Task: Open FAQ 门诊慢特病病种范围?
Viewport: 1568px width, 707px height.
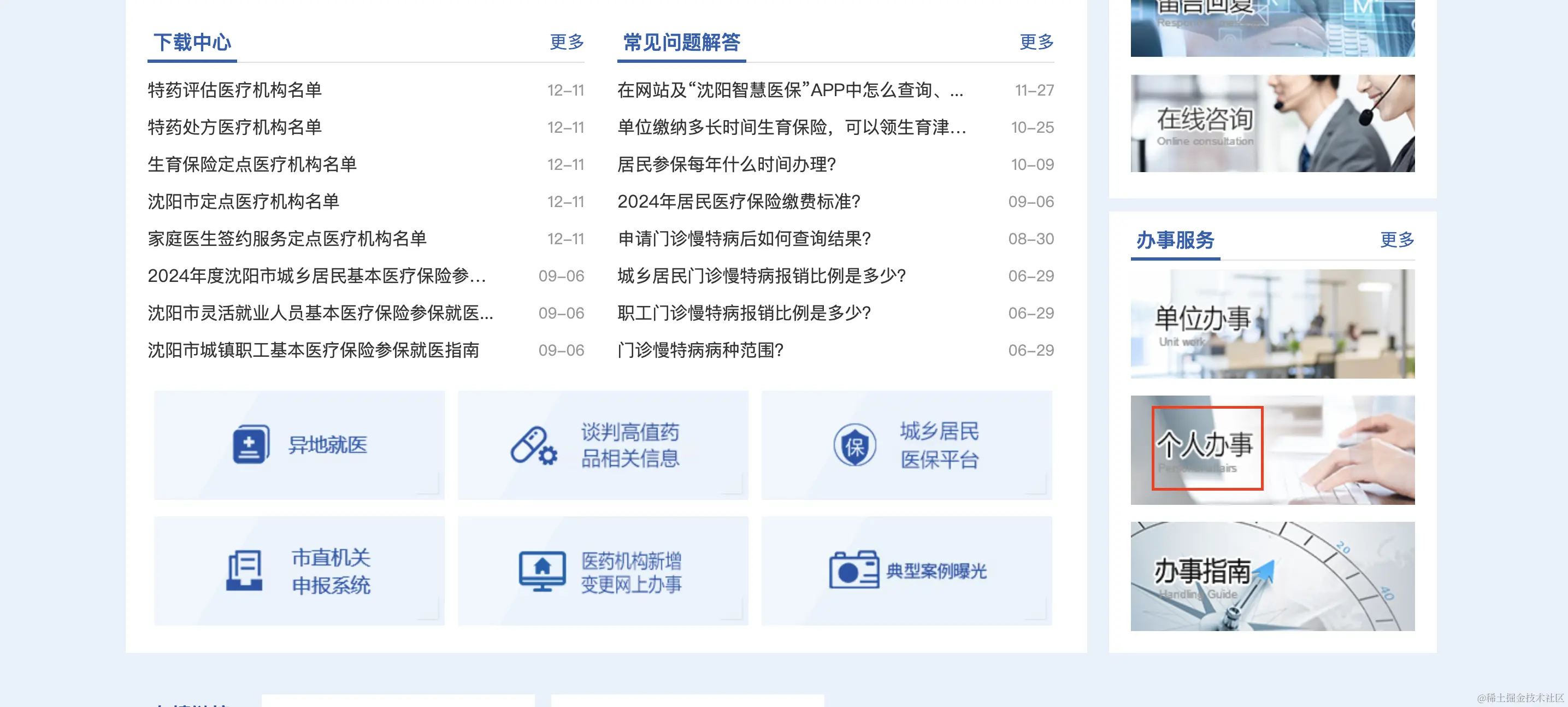Action: [700, 351]
